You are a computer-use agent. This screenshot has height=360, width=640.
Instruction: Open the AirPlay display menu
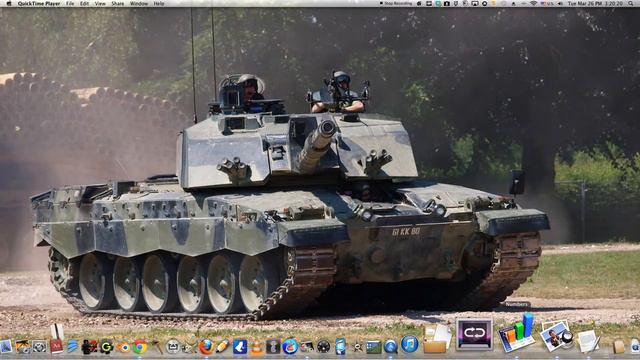475,3
